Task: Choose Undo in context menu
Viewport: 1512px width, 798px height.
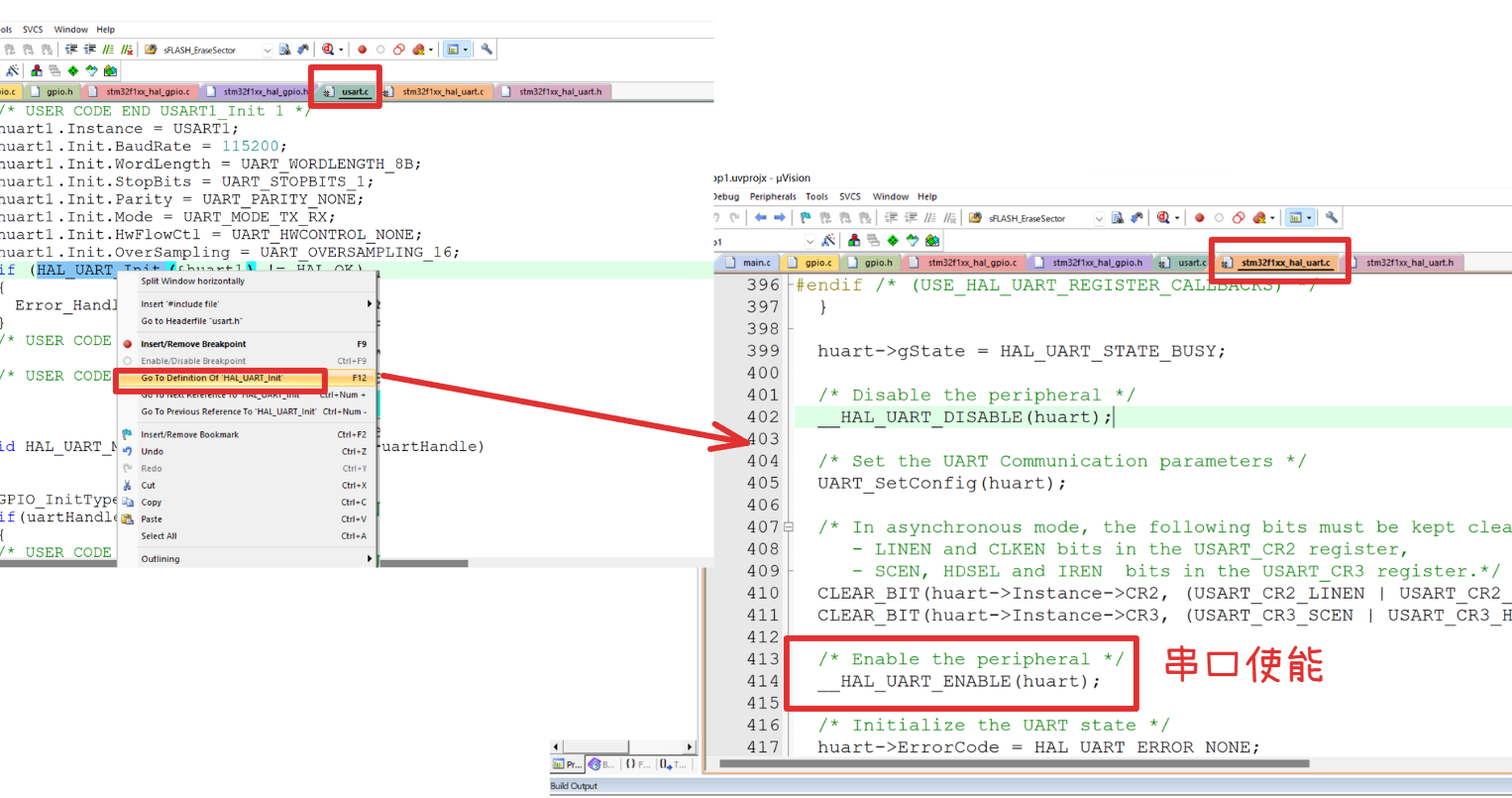Action: [246, 451]
